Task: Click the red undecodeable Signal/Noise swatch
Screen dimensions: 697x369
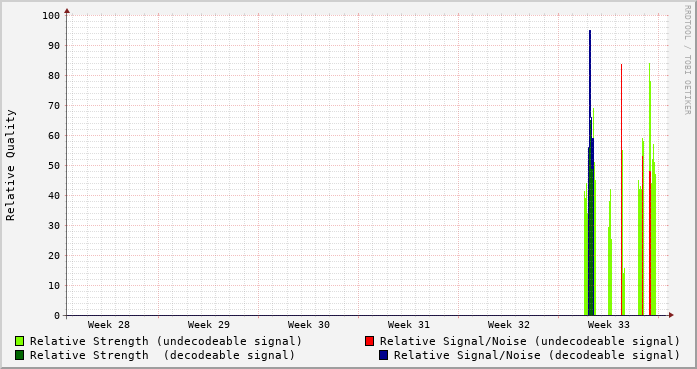Action: click(369, 341)
